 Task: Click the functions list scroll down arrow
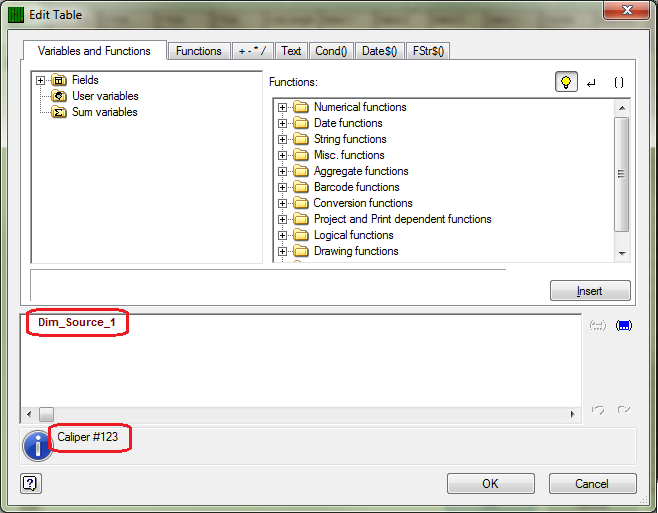click(x=622, y=254)
